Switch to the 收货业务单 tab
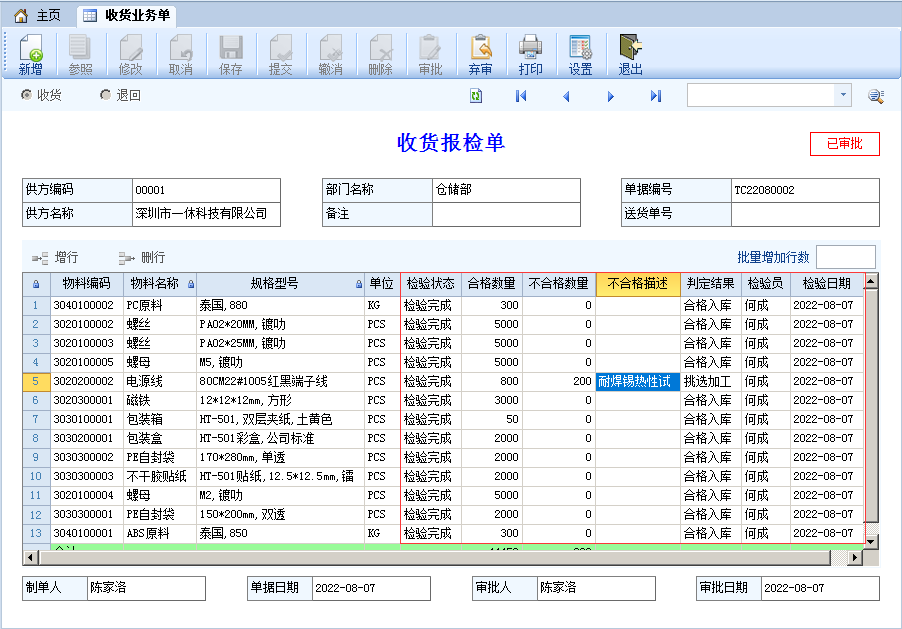The image size is (902, 629). coord(127,16)
